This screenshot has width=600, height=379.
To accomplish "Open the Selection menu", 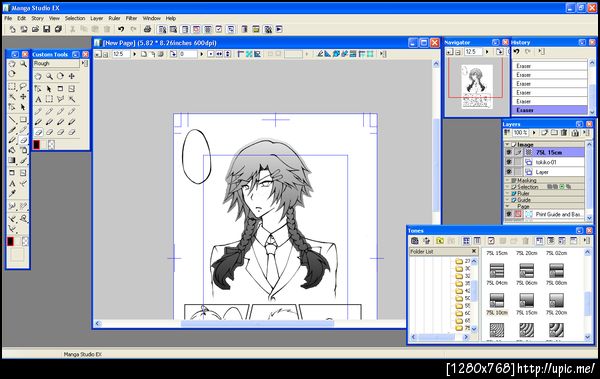I will (x=75, y=18).
